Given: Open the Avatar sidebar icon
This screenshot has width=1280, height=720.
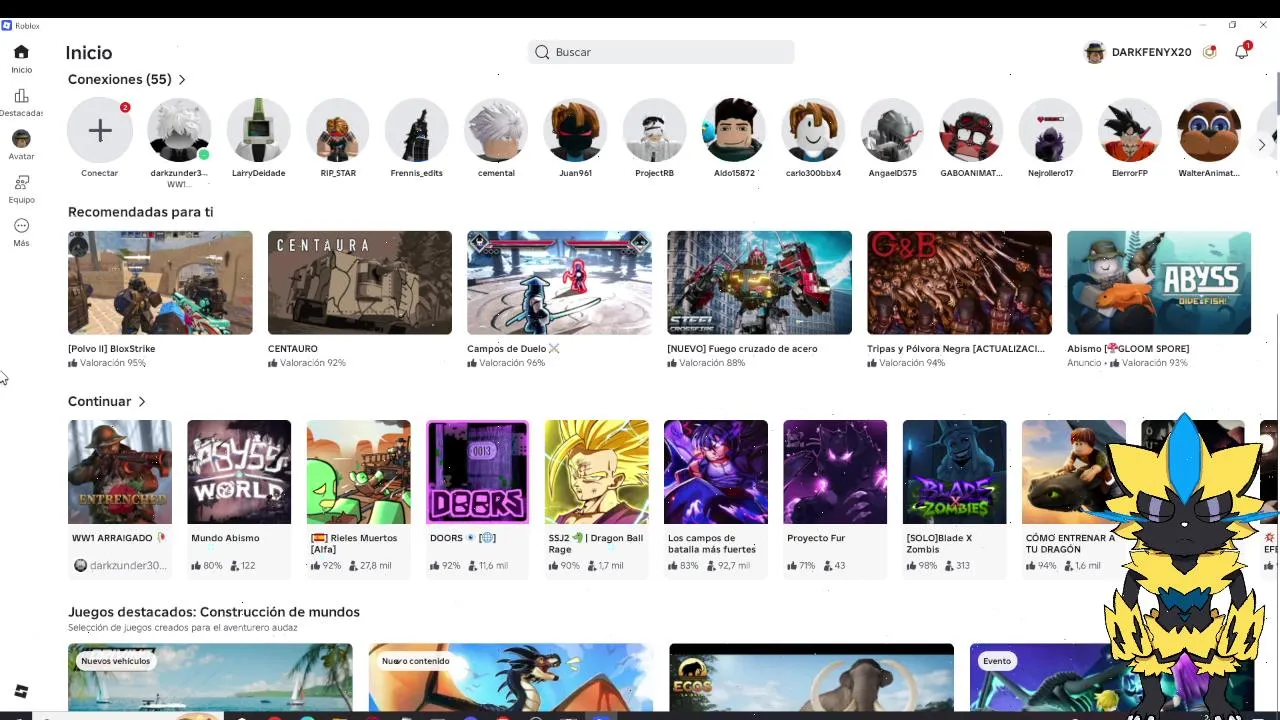Looking at the screenshot, I should point(21,139).
